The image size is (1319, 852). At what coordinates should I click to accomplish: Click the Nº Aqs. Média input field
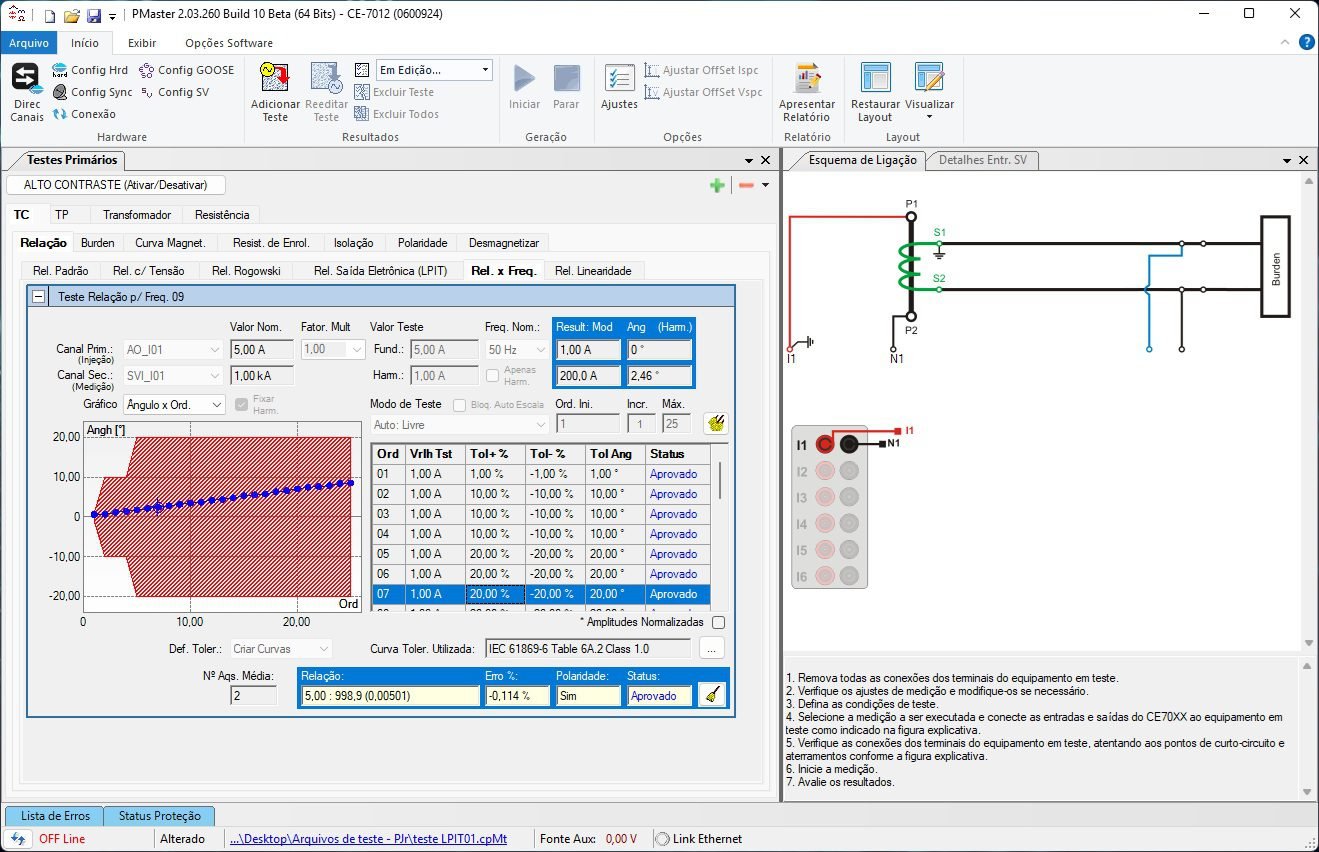point(253,696)
